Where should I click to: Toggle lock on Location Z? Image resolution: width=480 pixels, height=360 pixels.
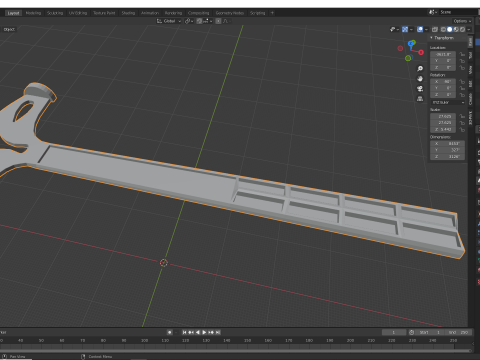point(462,68)
